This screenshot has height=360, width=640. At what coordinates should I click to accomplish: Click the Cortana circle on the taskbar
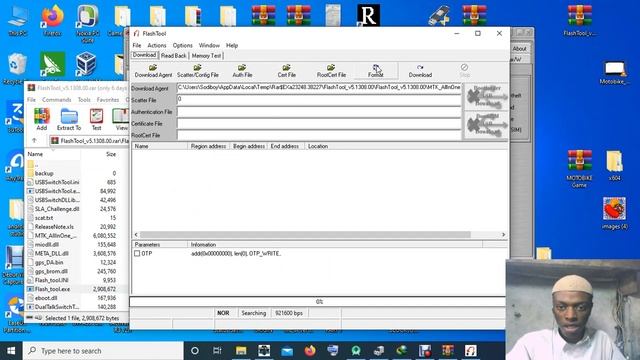pos(195,351)
